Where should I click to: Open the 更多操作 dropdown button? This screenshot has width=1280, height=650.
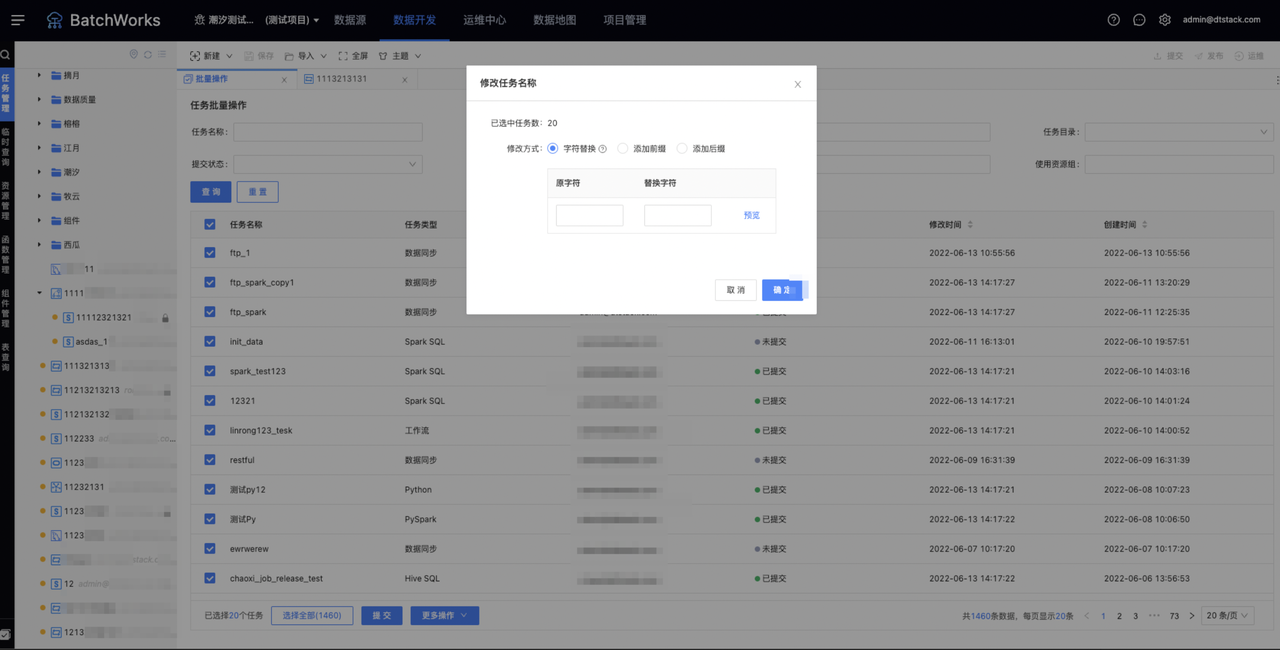[445, 616]
